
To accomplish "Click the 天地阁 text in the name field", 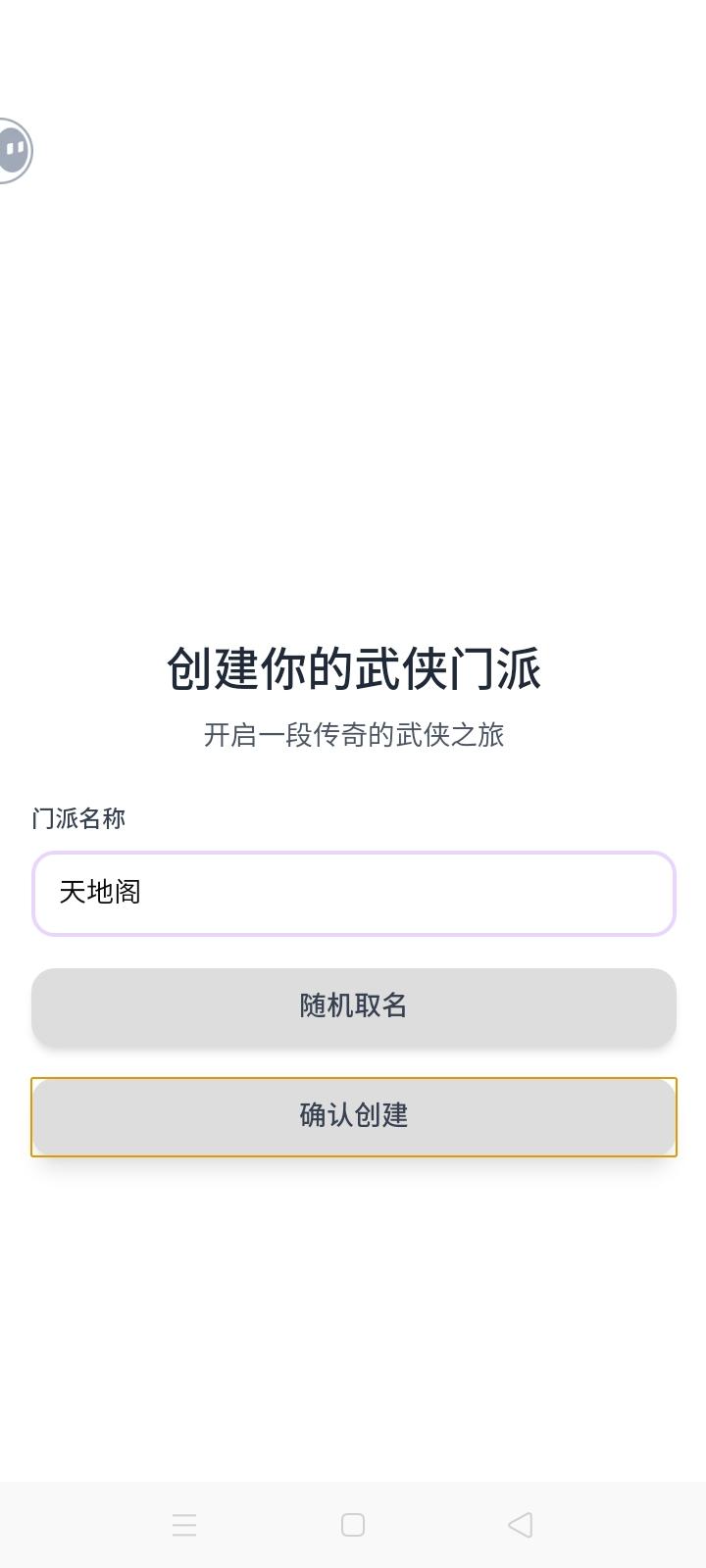I will (100, 893).
